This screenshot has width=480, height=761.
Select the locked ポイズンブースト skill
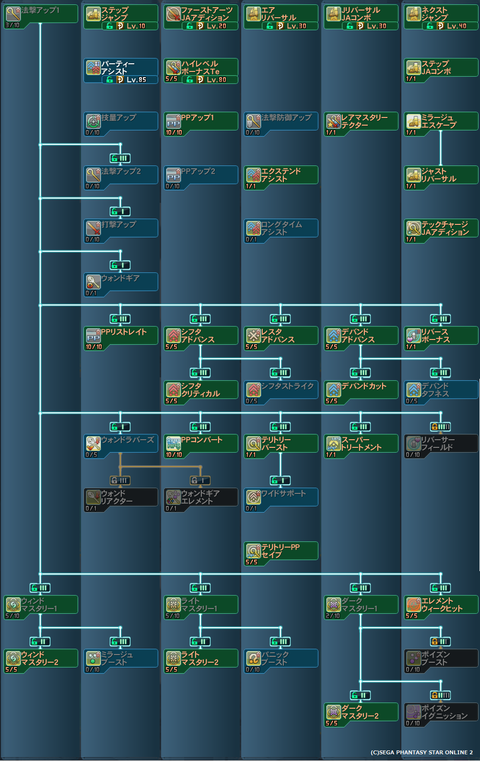click(441, 662)
